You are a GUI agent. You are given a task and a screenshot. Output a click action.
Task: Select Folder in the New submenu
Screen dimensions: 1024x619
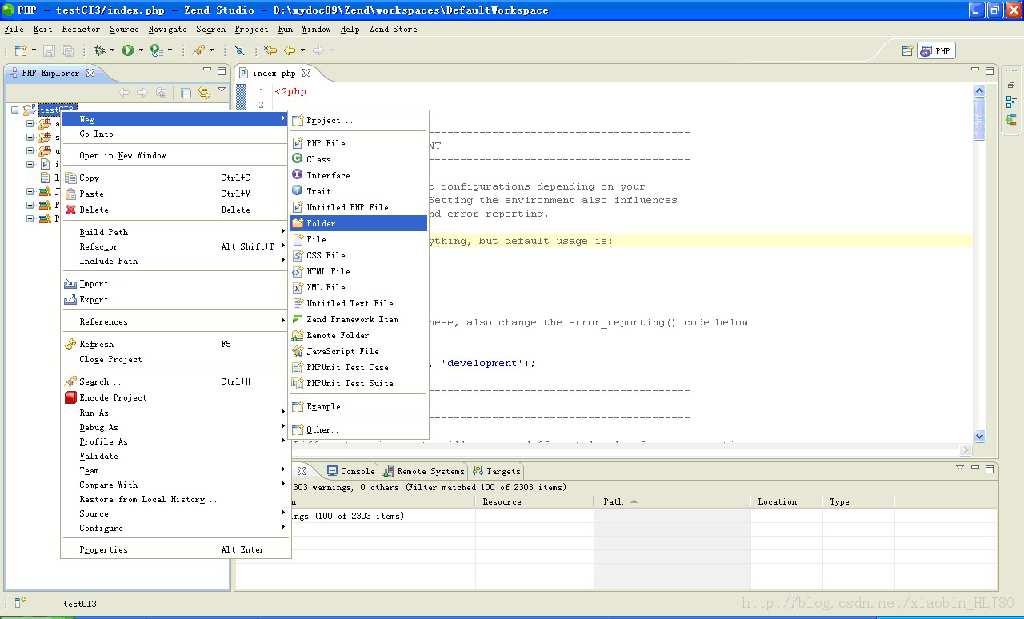(x=320, y=223)
